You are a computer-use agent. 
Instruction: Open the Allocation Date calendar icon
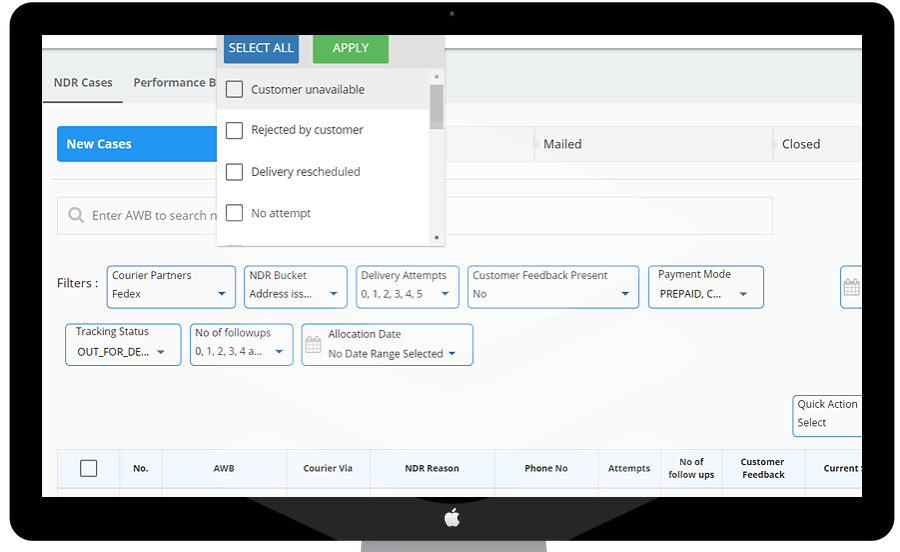tap(313, 344)
